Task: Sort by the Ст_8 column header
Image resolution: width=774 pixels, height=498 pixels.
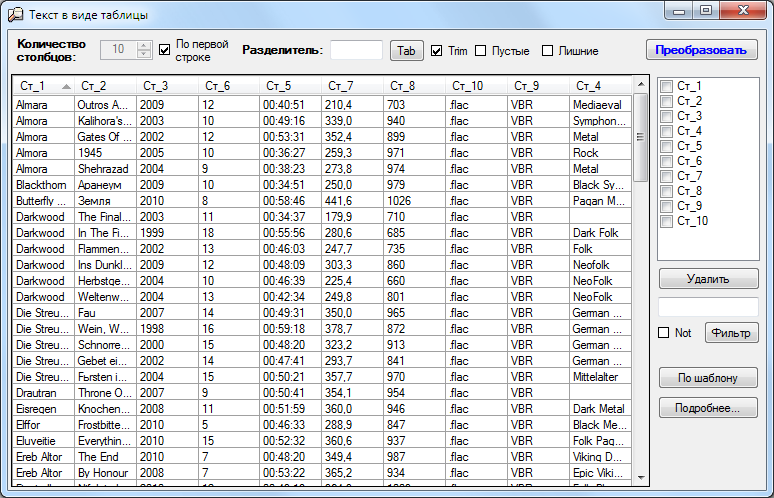Action: (x=415, y=86)
